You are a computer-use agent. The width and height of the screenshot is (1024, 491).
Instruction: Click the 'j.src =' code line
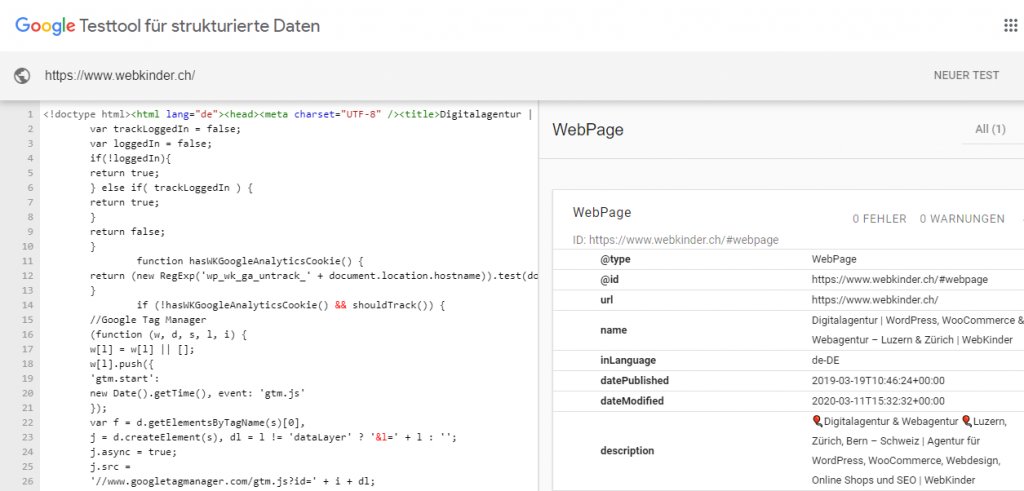[110, 467]
